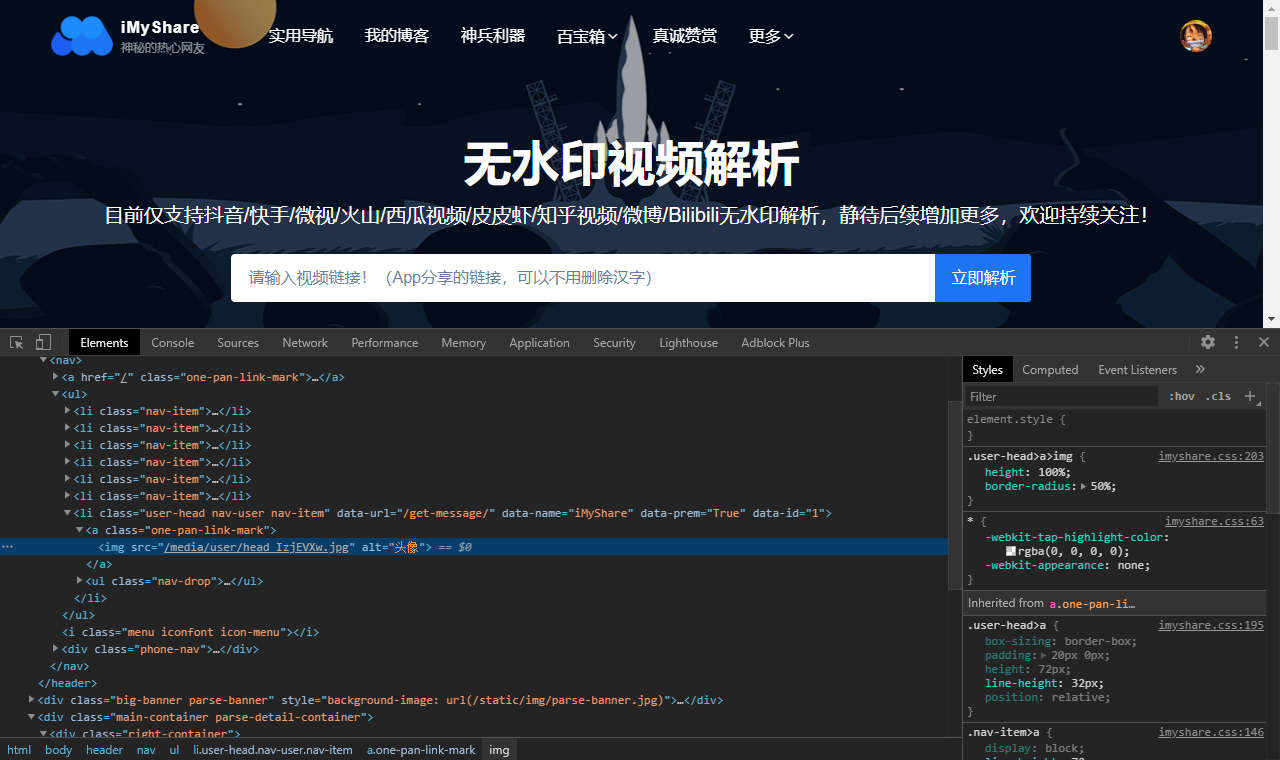Image resolution: width=1280 pixels, height=760 pixels.
Task: Click the 立即解析 parse button
Action: coord(982,278)
